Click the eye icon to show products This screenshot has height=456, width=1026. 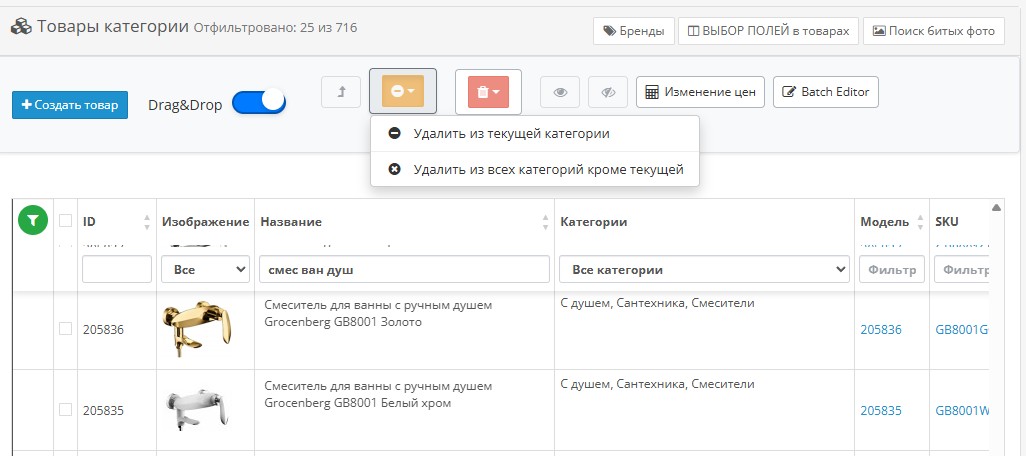pyautogui.click(x=560, y=92)
